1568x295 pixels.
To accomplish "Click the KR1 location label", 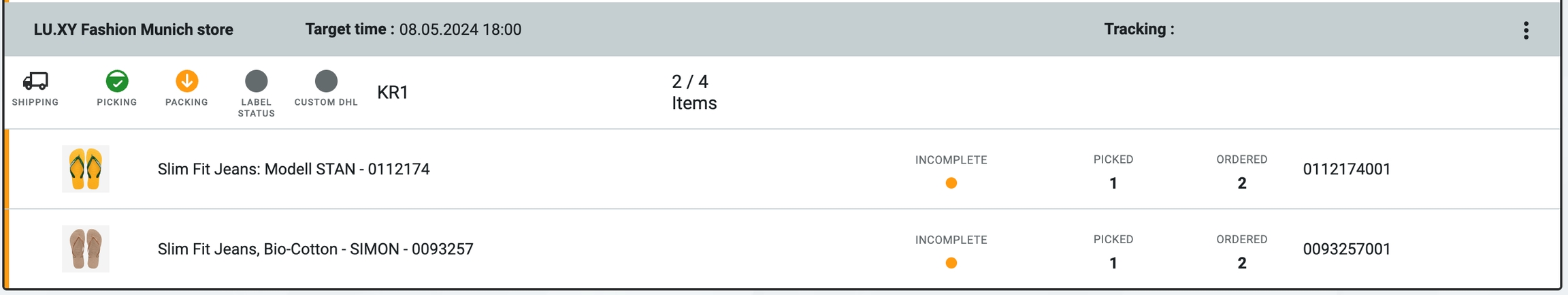I will click(x=393, y=92).
